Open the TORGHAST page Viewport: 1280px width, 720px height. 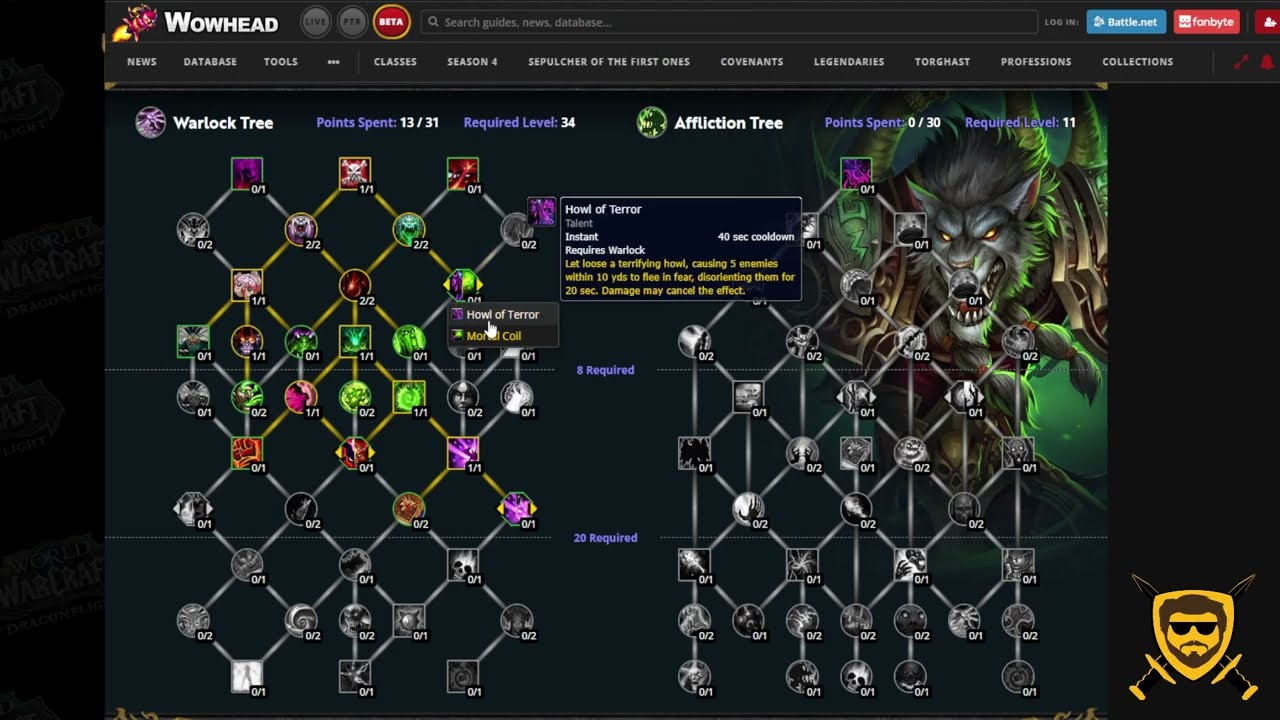(942, 62)
